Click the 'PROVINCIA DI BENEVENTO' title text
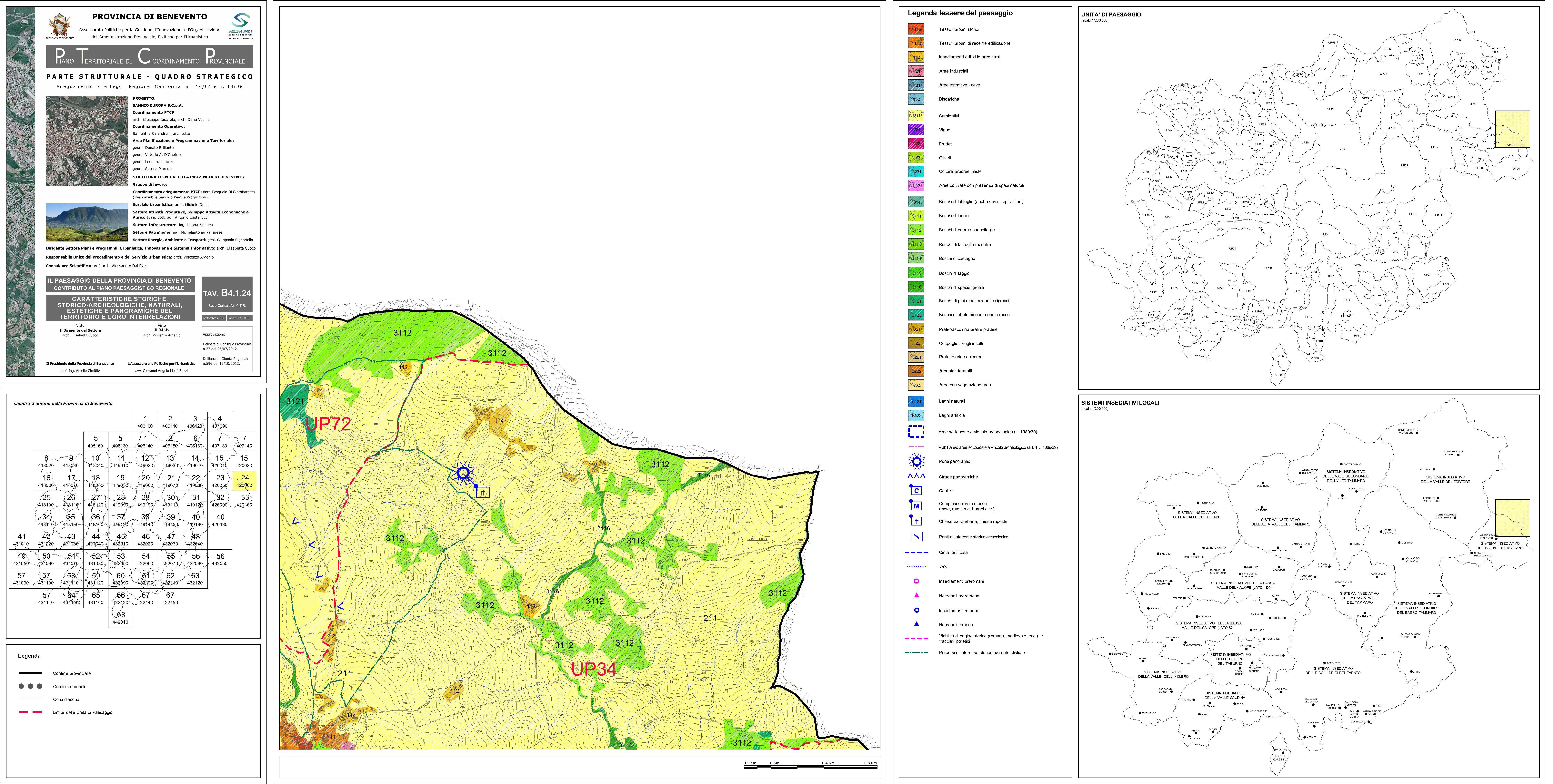This screenshot has width=1553, height=784. click(x=149, y=17)
